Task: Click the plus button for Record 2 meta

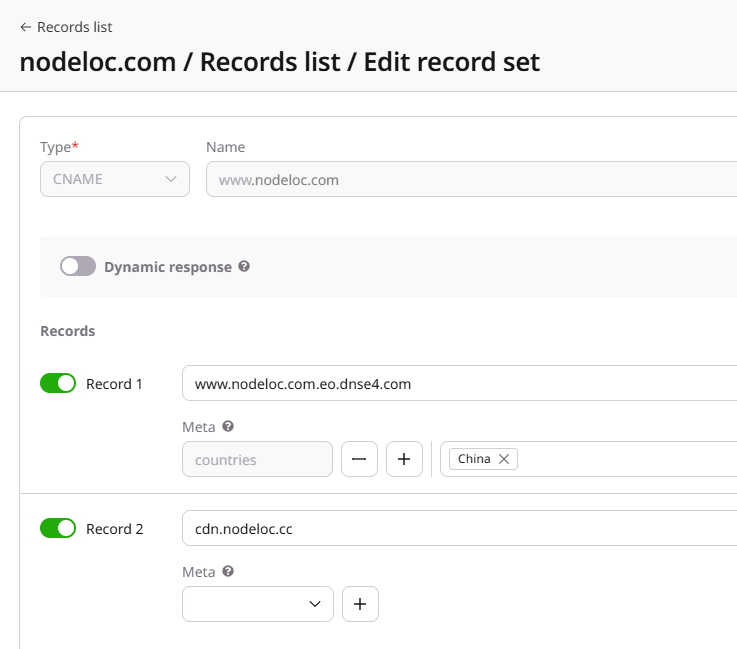Action: coord(360,604)
